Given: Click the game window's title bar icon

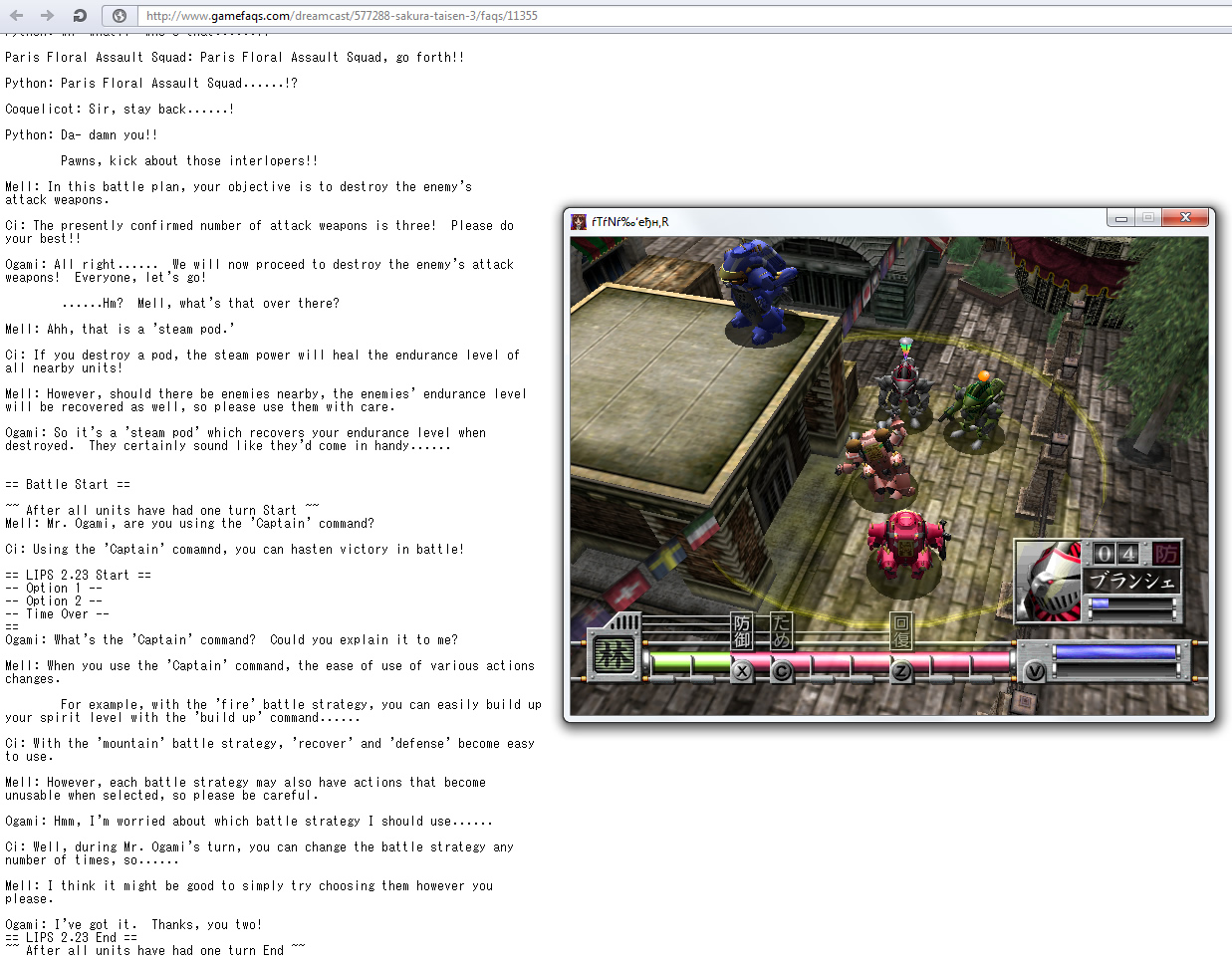Looking at the screenshot, I should (579, 221).
